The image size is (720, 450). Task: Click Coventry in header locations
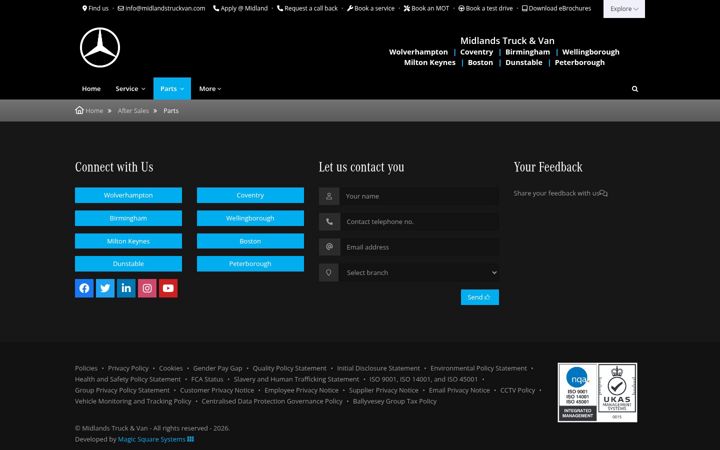pyautogui.click(x=477, y=52)
